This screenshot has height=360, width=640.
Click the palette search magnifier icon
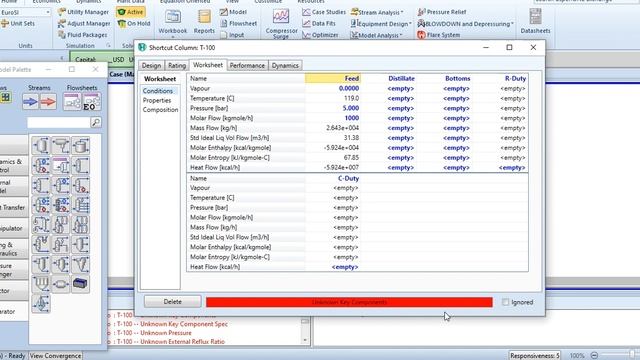pos(96,122)
